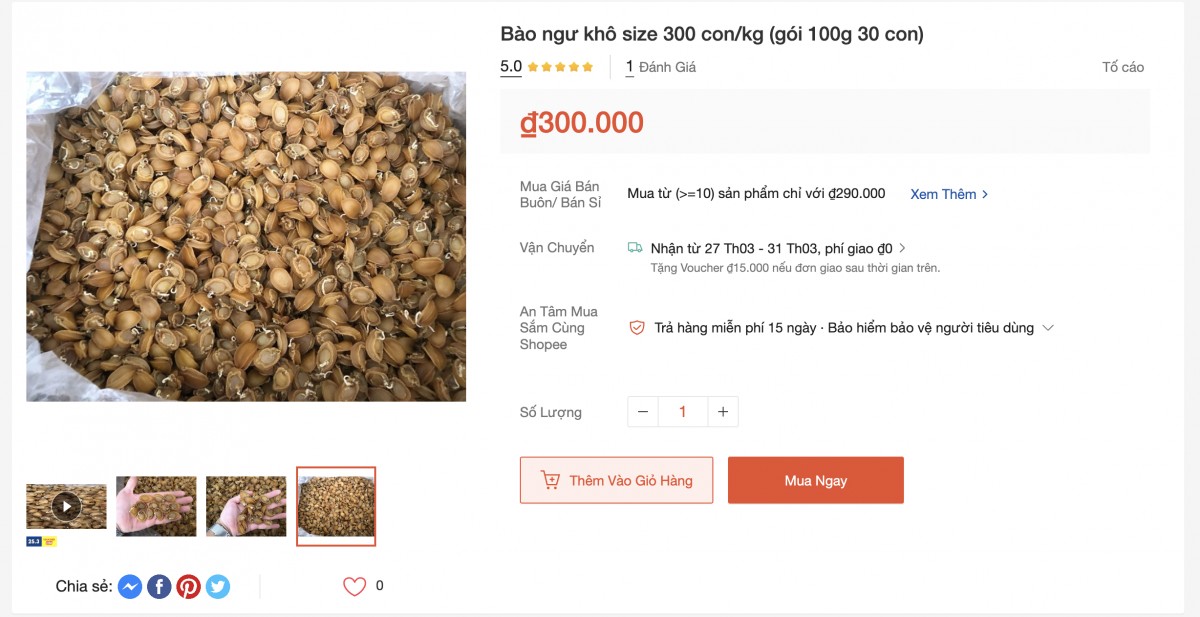Screen dimensions: 1200x617
Task: Share the product on Twitter
Action: point(218,587)
